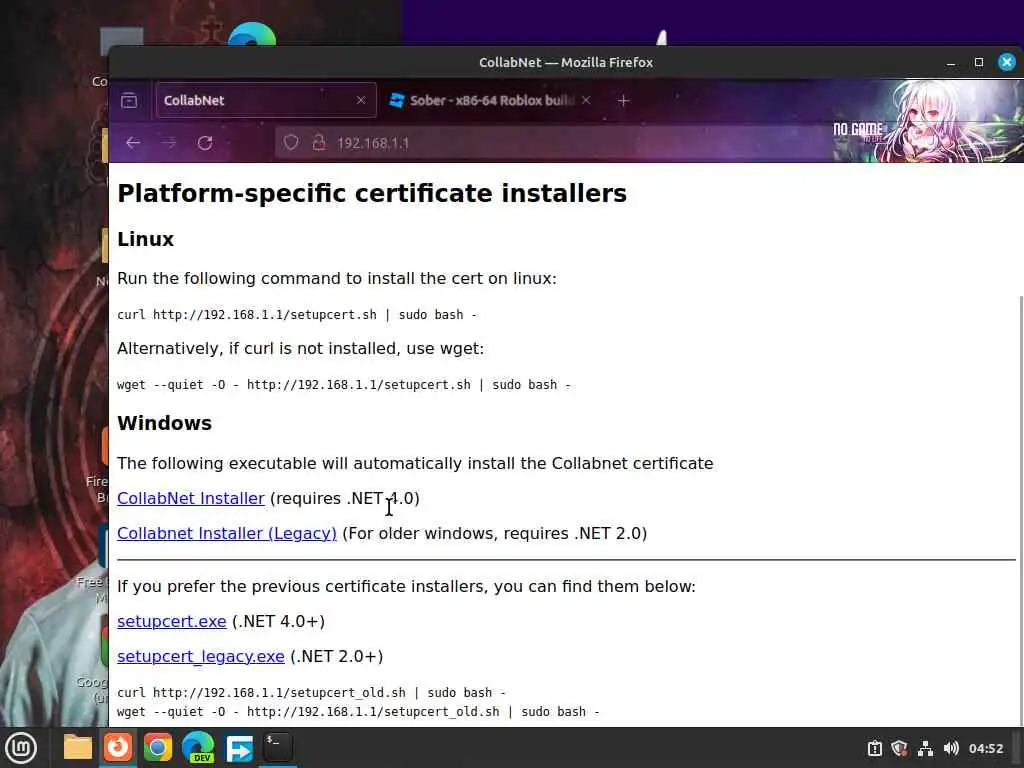Maximize the Firefox window
Screen dimensions: 1024x768
tap(979, 62)
